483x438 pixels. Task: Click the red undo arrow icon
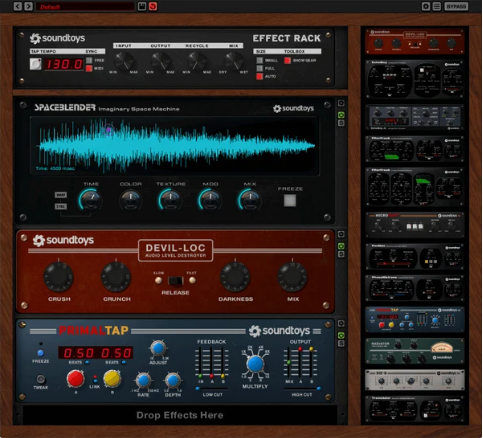tap(153, 6)
